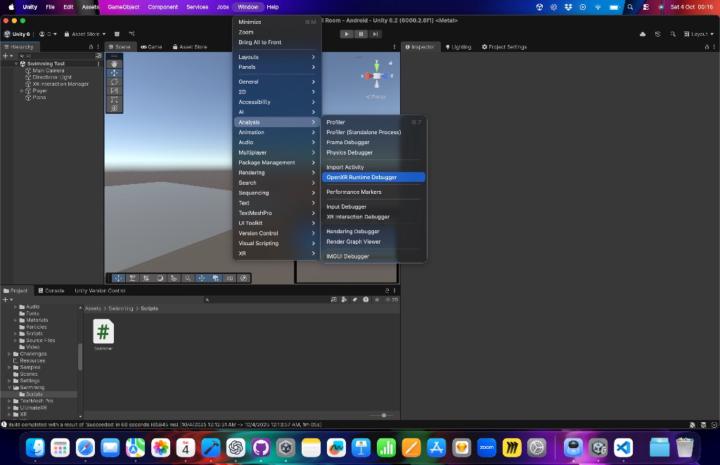Open Visual Studio Code from the dock
Image resolution: width=720 pixels, height=465 pixels.
point(624,447)
